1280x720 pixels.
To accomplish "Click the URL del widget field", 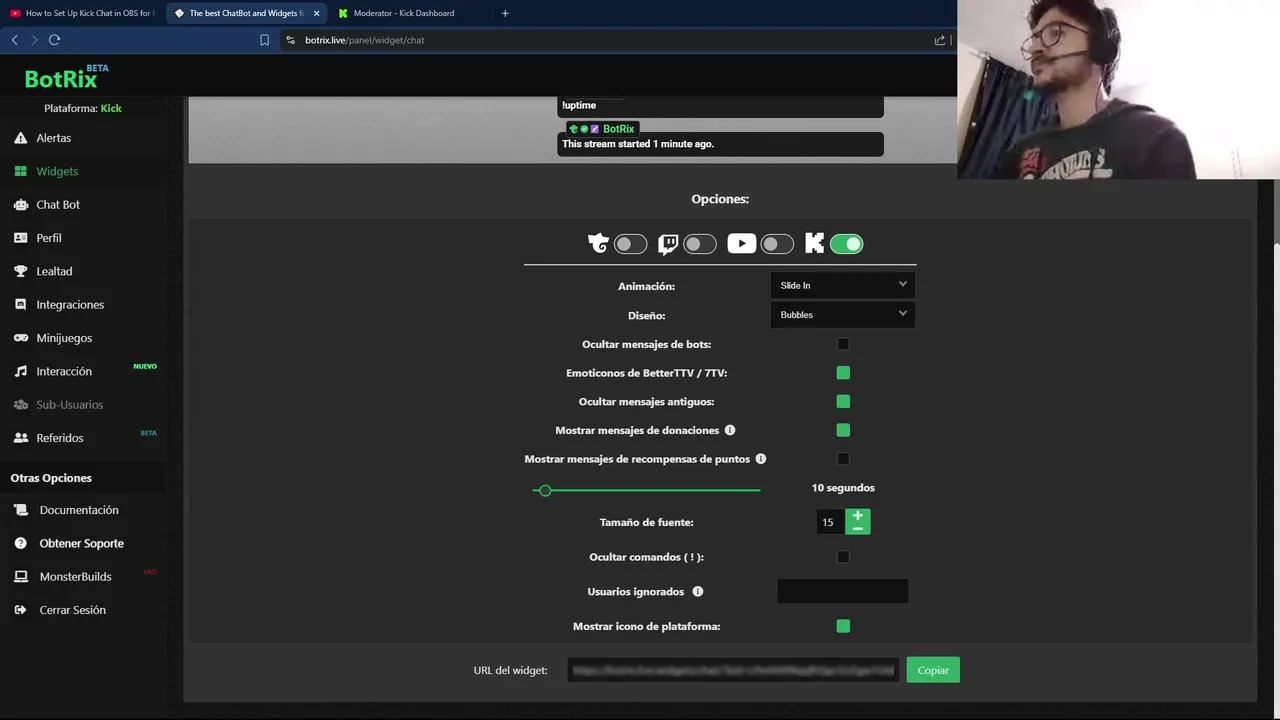I will coord(733,670).
